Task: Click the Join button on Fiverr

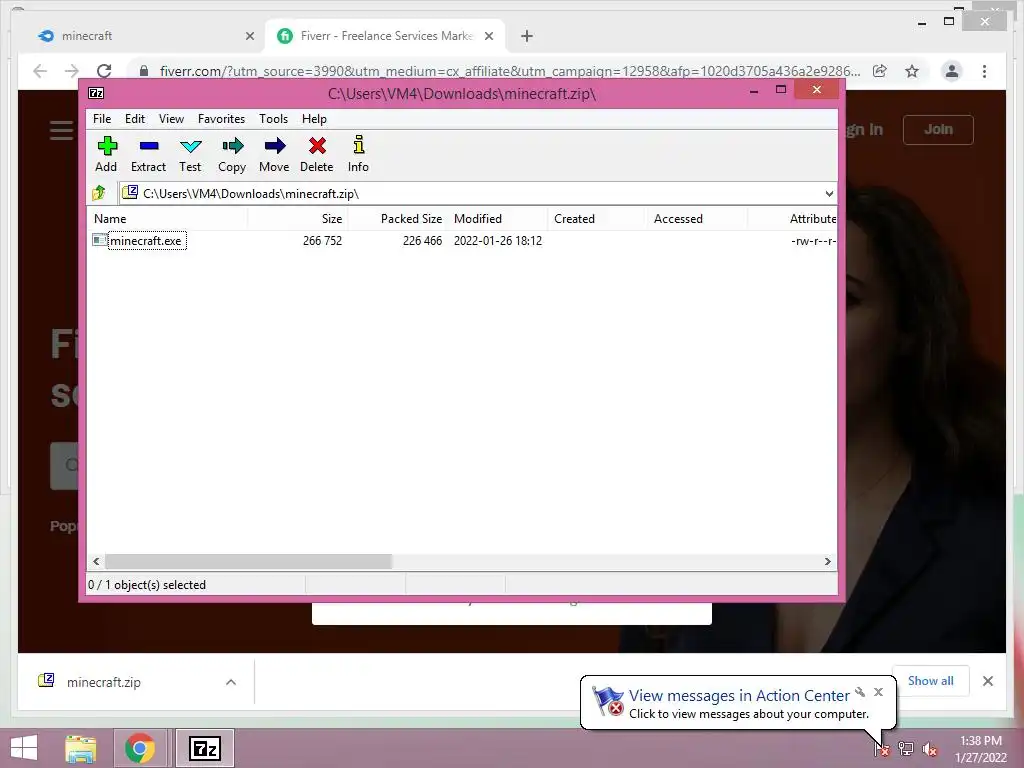Action: tap(938, 129)
